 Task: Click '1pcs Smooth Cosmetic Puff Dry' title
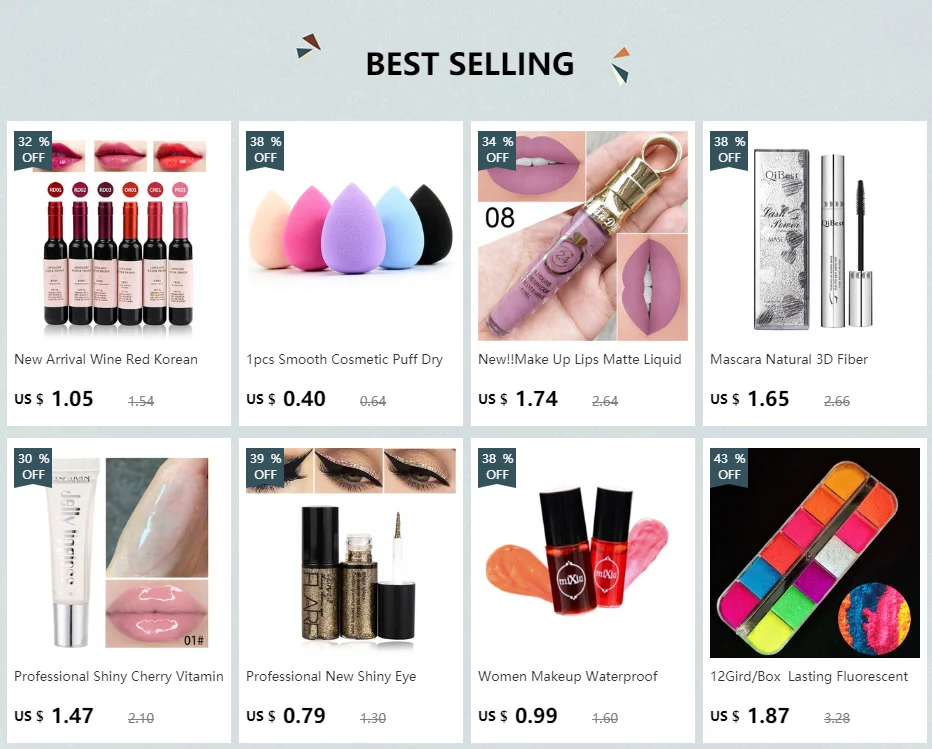pos(344,360)
